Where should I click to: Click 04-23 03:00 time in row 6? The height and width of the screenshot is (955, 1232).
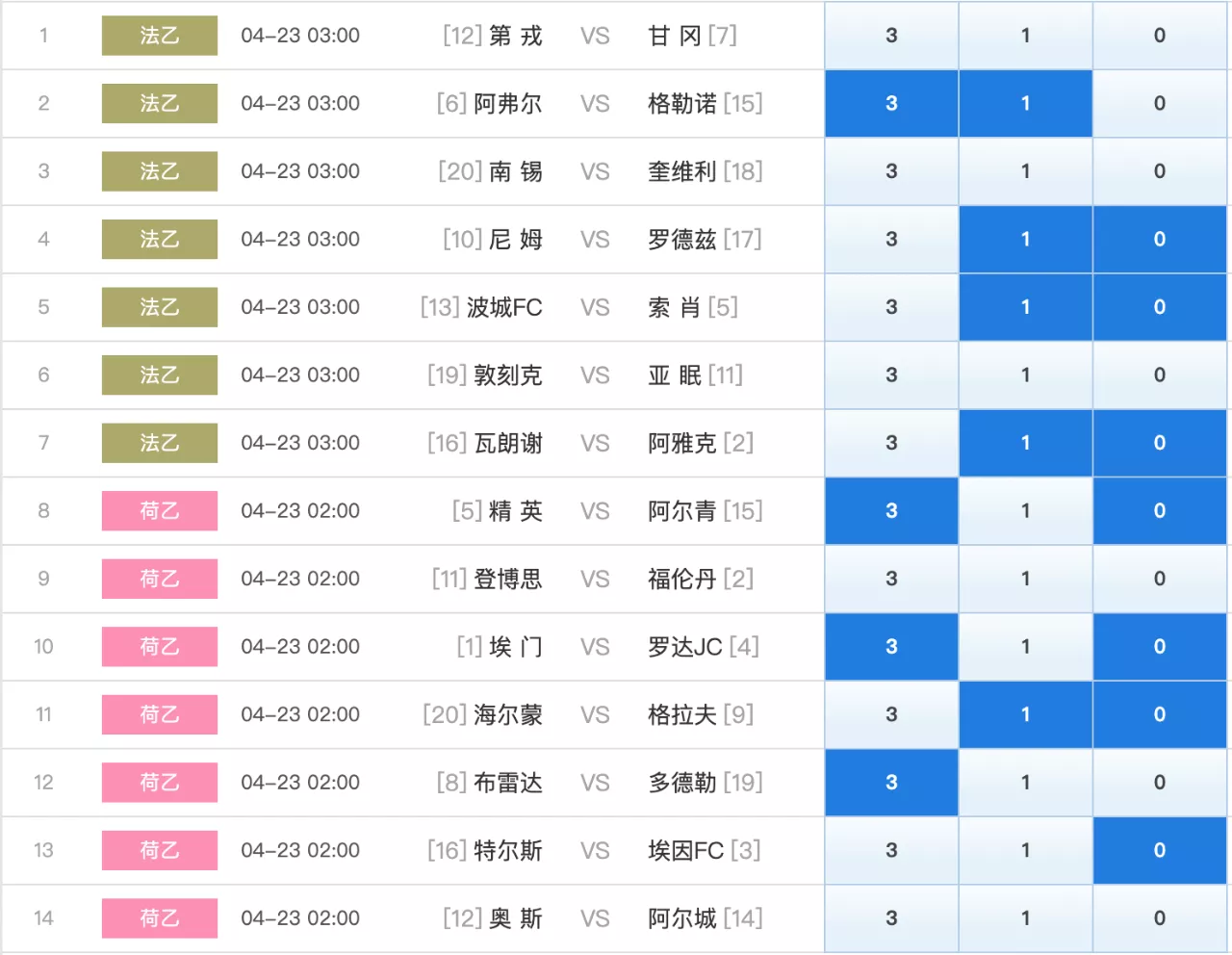point(300,374)
